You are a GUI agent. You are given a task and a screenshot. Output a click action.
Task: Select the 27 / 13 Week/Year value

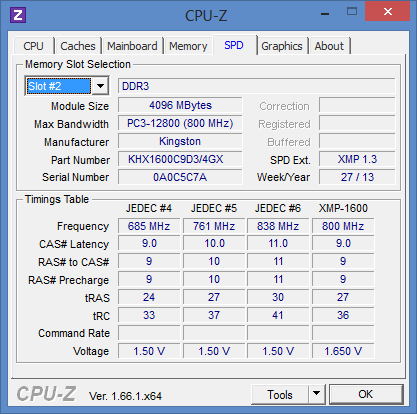click(357, 177)
